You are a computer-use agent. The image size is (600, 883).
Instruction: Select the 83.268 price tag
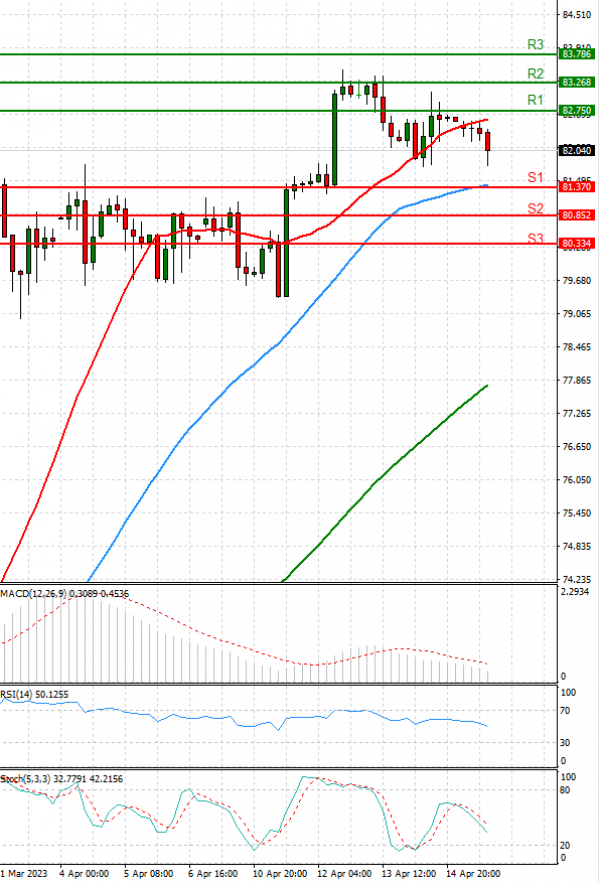point(576,82)
